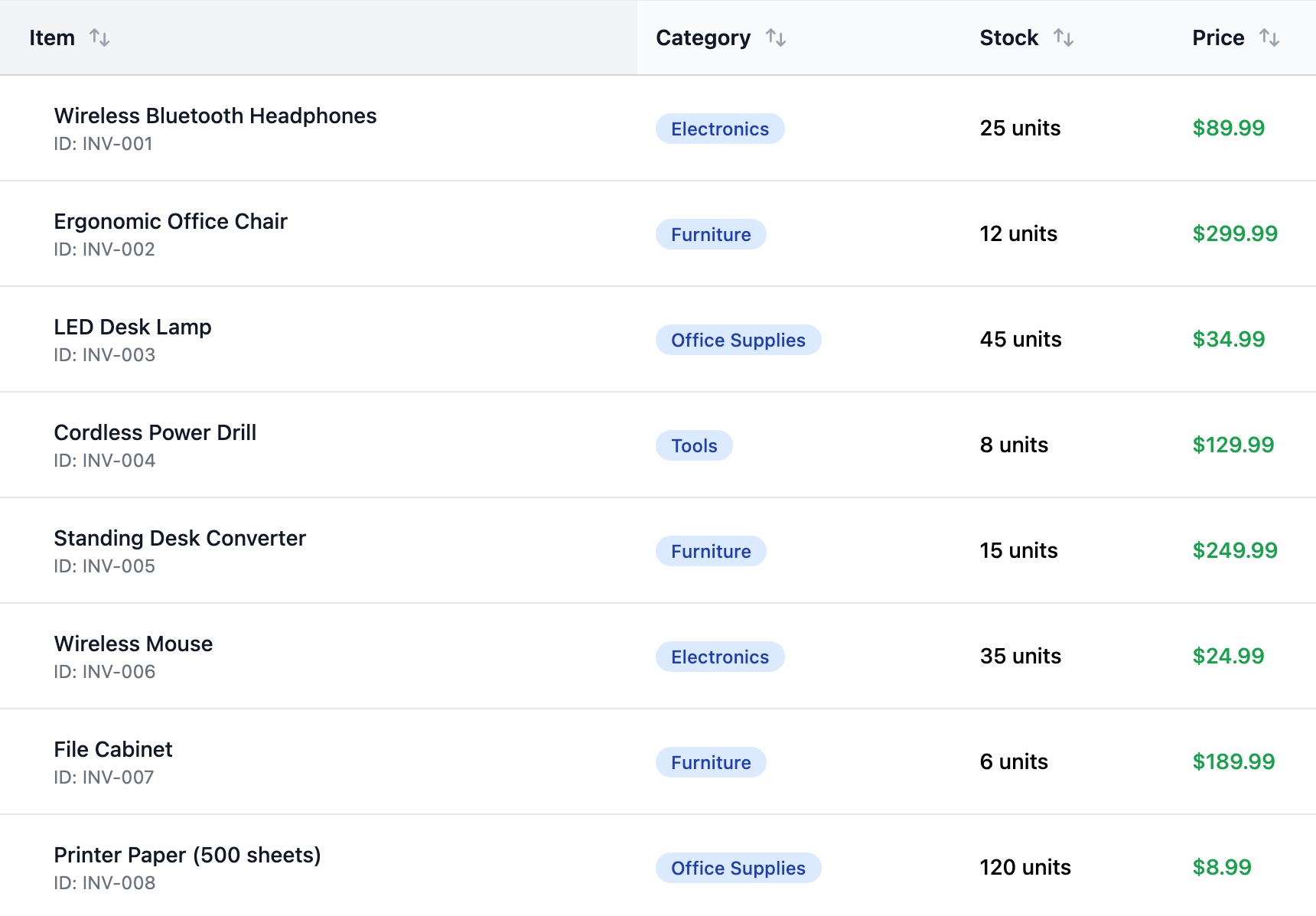Click the $299.99 price value

(x=1234, y=233)
